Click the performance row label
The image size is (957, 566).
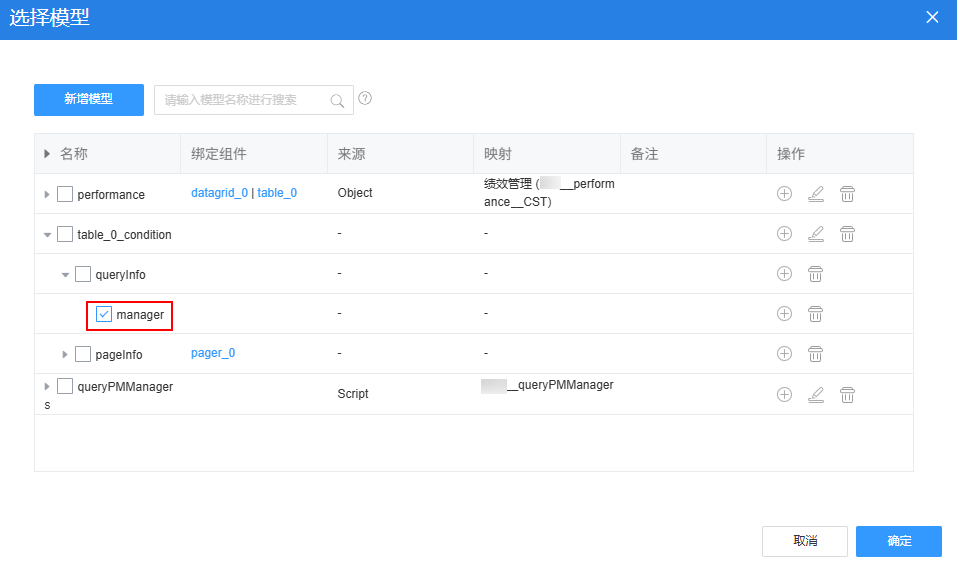[x=111, y=195]
